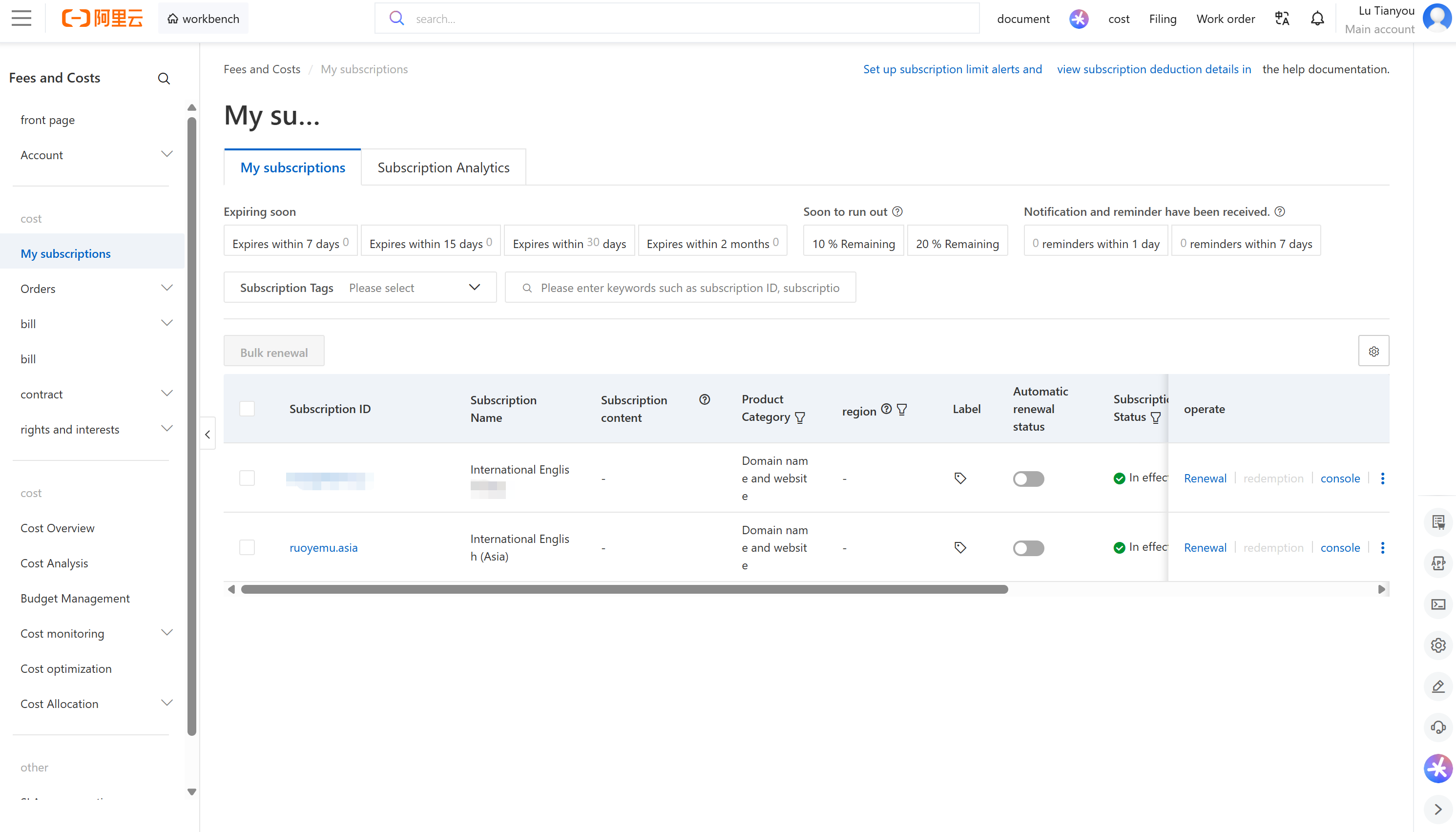Switch to My subscriptions tab

click(x=292, y=167)
